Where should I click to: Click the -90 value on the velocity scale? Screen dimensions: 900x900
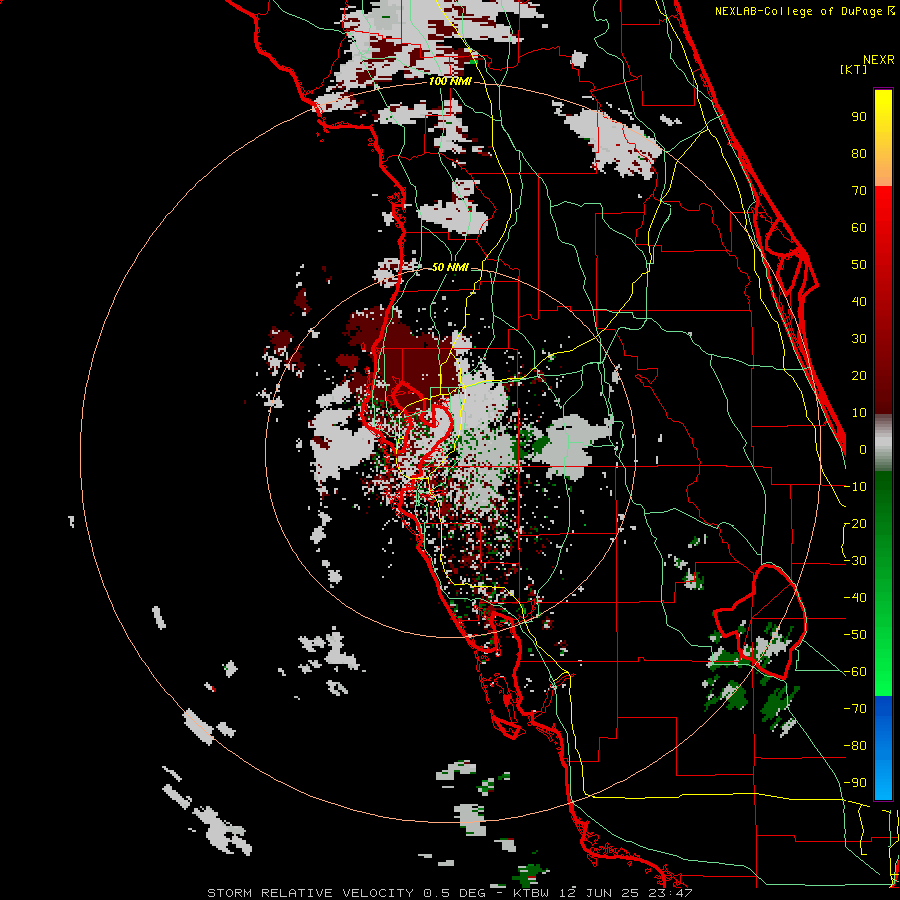point(855,783)
